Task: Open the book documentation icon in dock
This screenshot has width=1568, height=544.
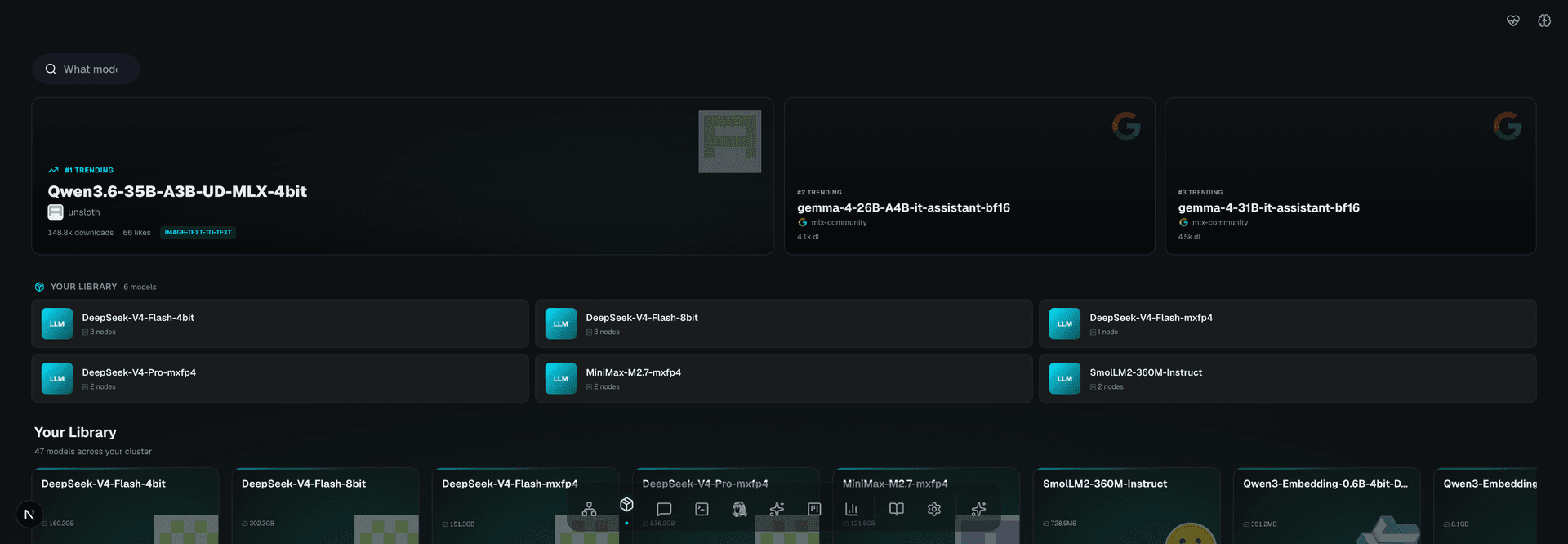Action: tap(897, 509)
